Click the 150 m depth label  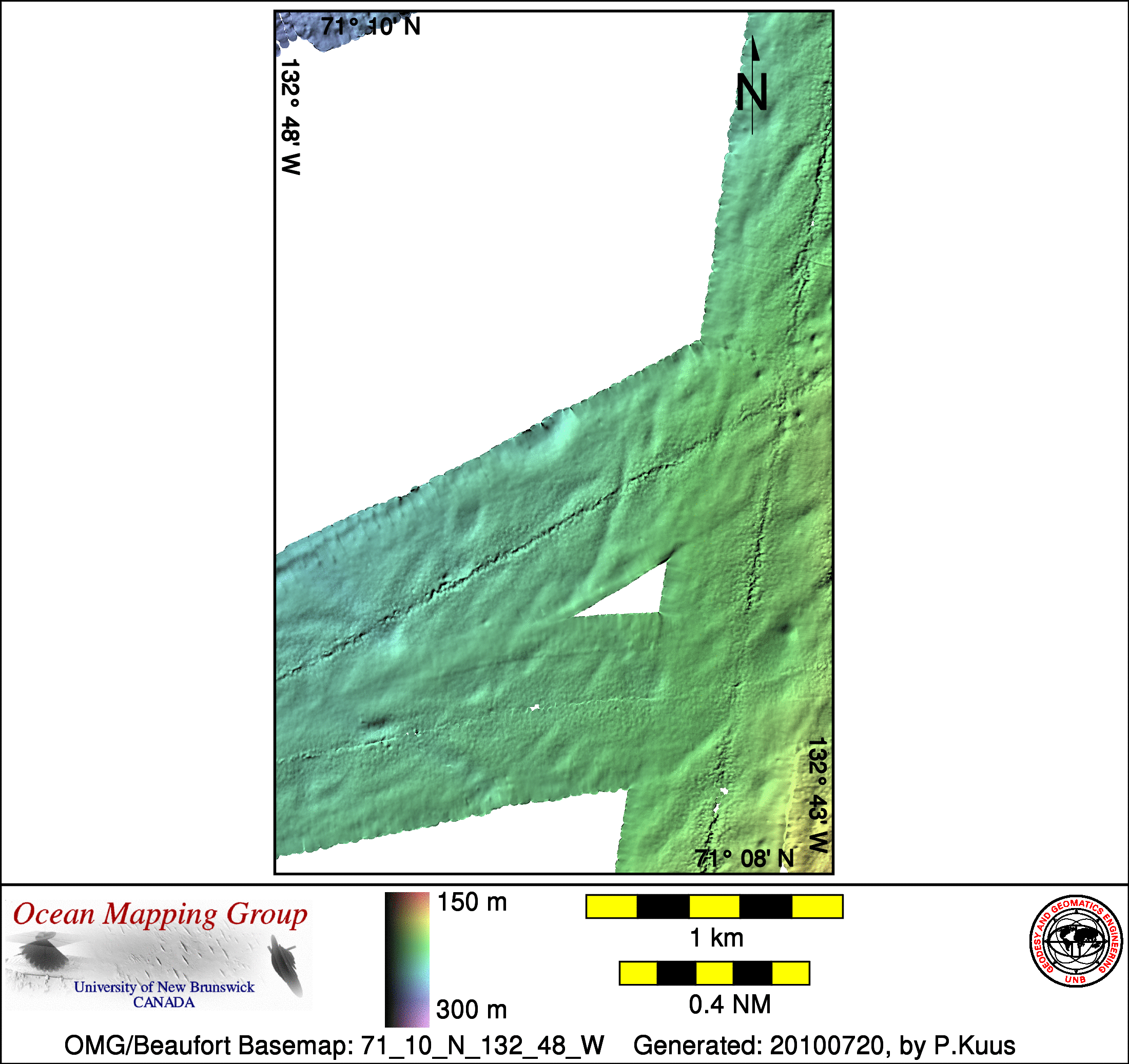pos(472,902)
